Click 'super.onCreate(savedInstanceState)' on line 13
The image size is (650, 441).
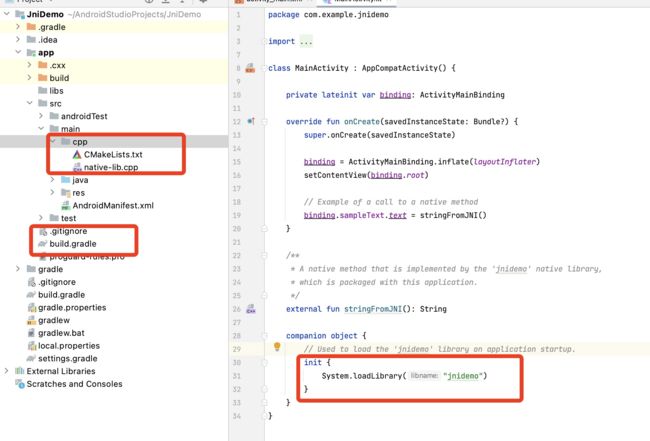(x=379, y=135)
